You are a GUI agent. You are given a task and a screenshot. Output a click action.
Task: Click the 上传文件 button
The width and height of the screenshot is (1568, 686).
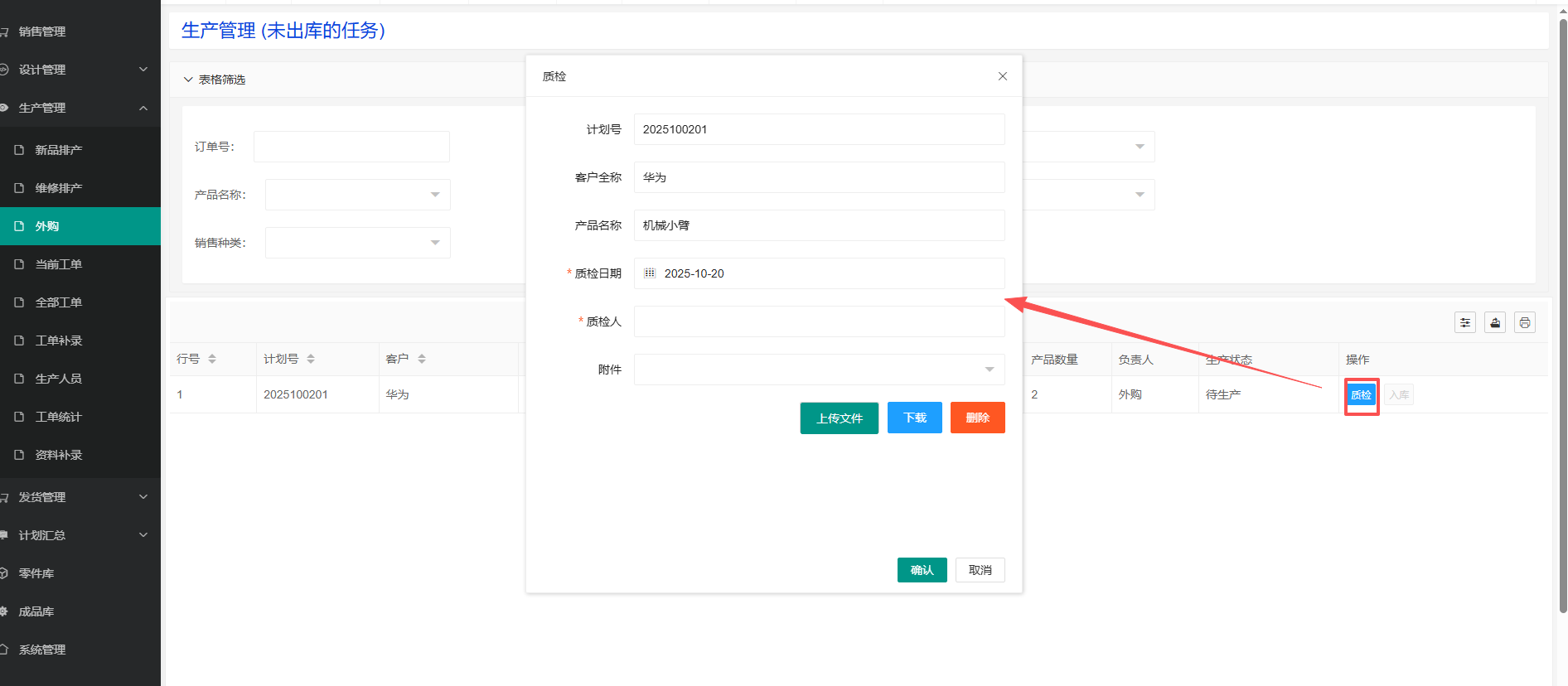(x=839, y=418)
